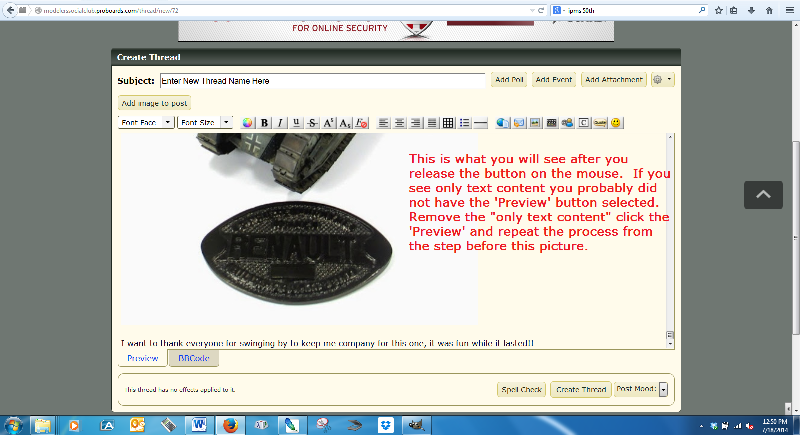Image resolution: width=800 pixels, height=435 pixels.
Task: Bookmark this page with star icon
Action: (x=719, y=10)
